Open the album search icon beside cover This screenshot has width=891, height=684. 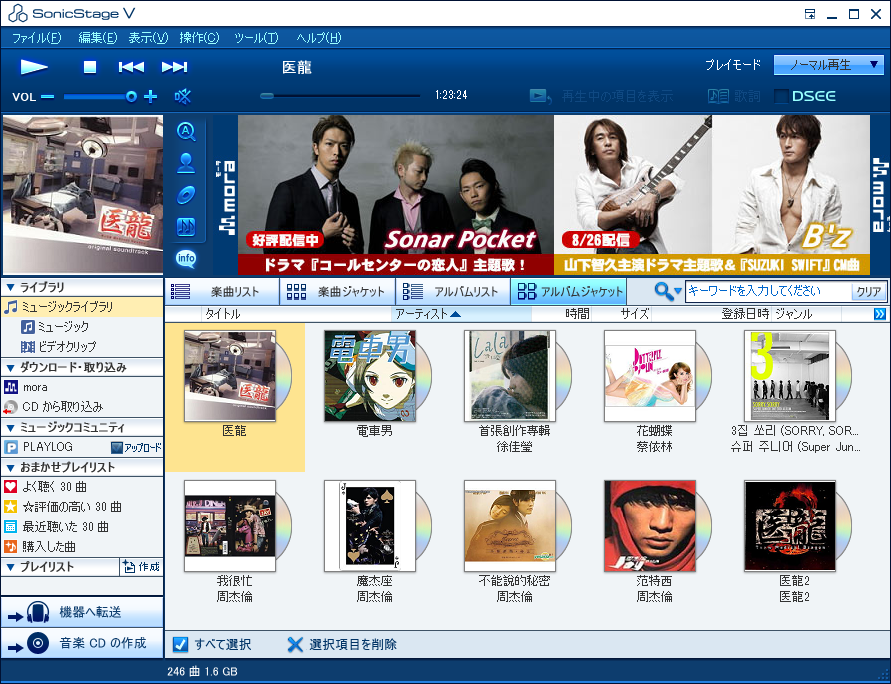(186, 132)
